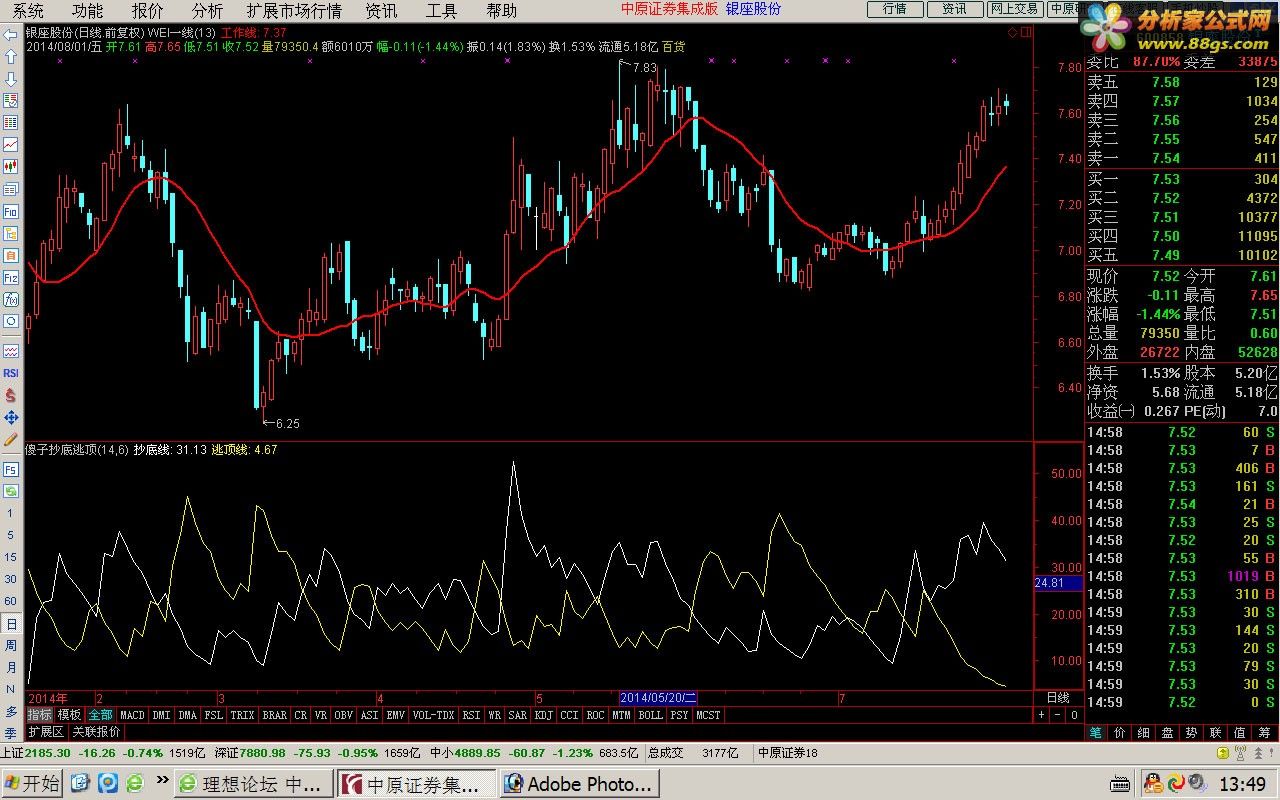Image resolution: width=1280 pixels, height=800 pixels.
Task: Click 资讯 button in top bar
Action: [954, 9]
